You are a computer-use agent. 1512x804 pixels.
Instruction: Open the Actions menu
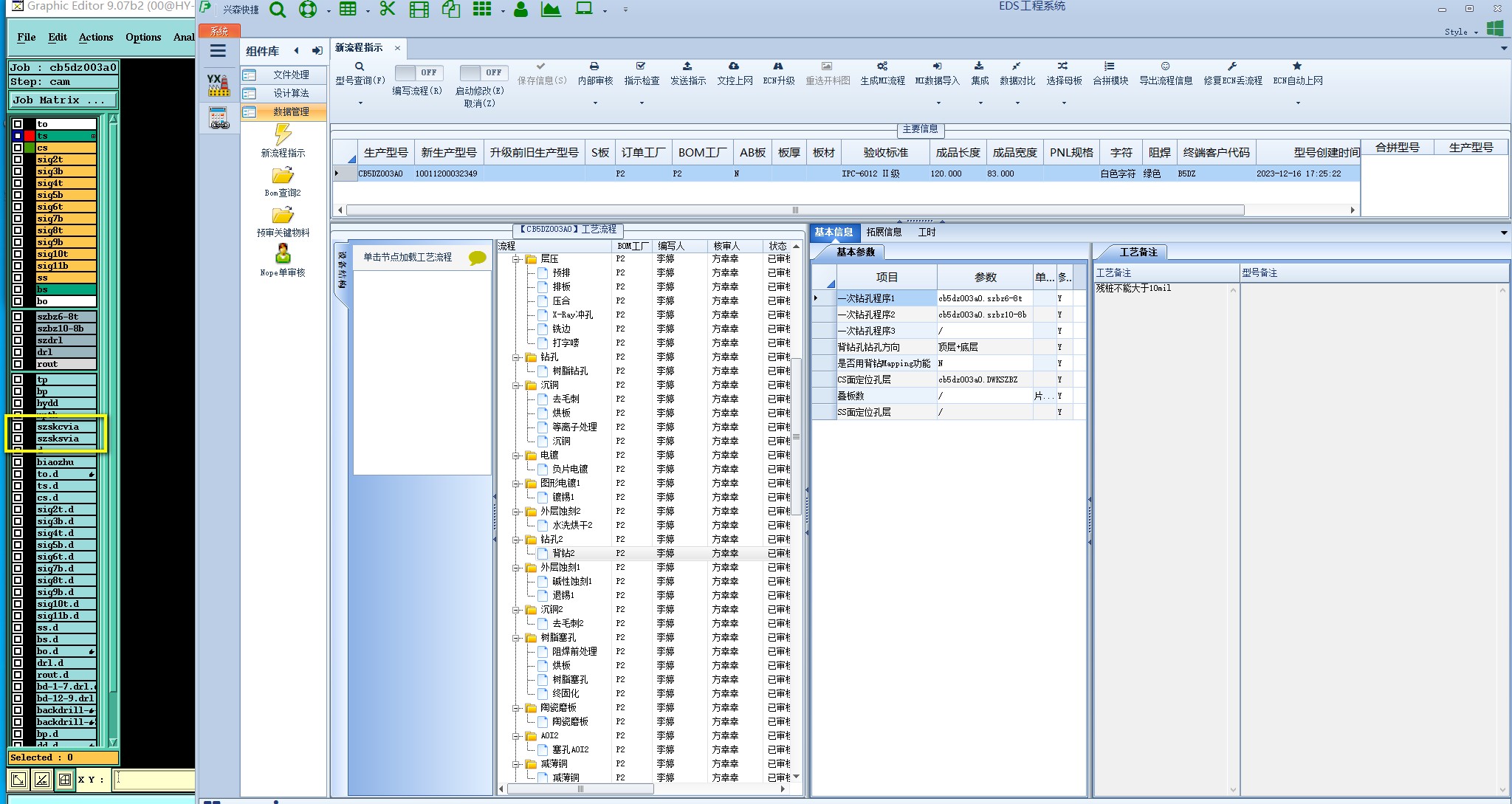coord(96,37)
